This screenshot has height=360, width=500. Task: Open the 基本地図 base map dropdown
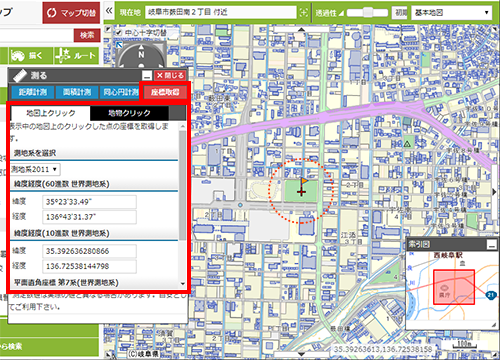[x=452, y=13]
